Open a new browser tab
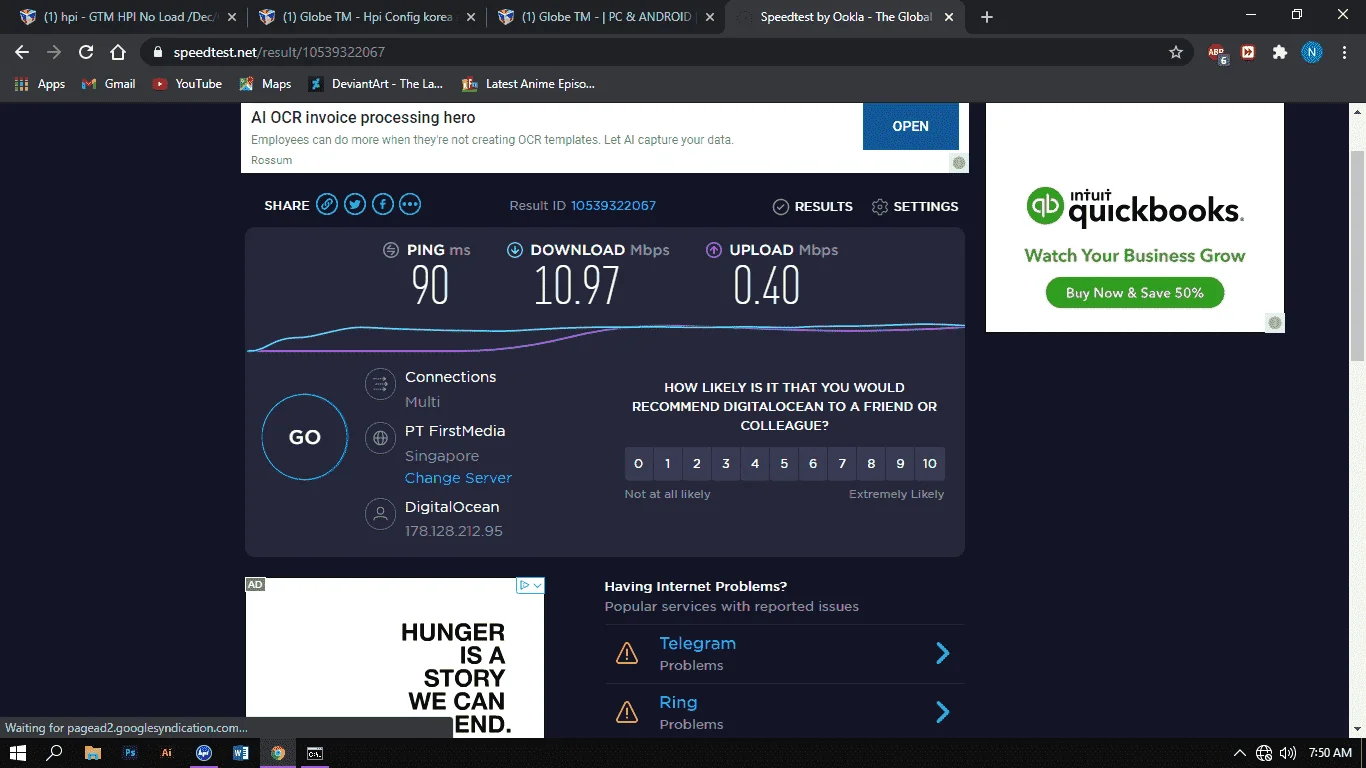Screen dimensions: 1366x768 [987, 17]
